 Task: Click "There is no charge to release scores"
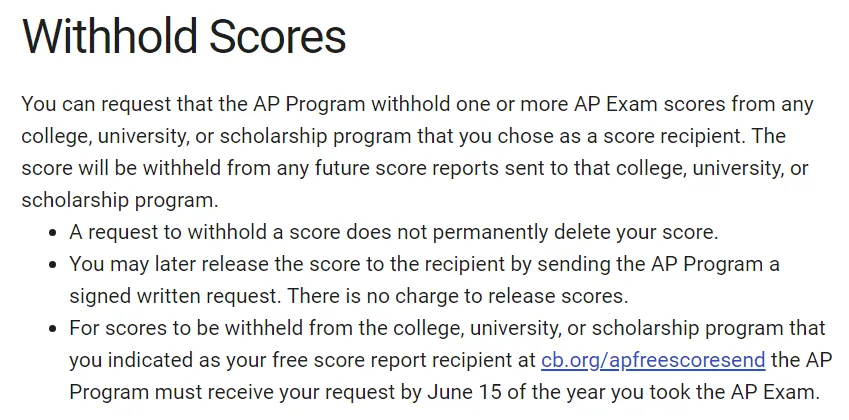458,296
